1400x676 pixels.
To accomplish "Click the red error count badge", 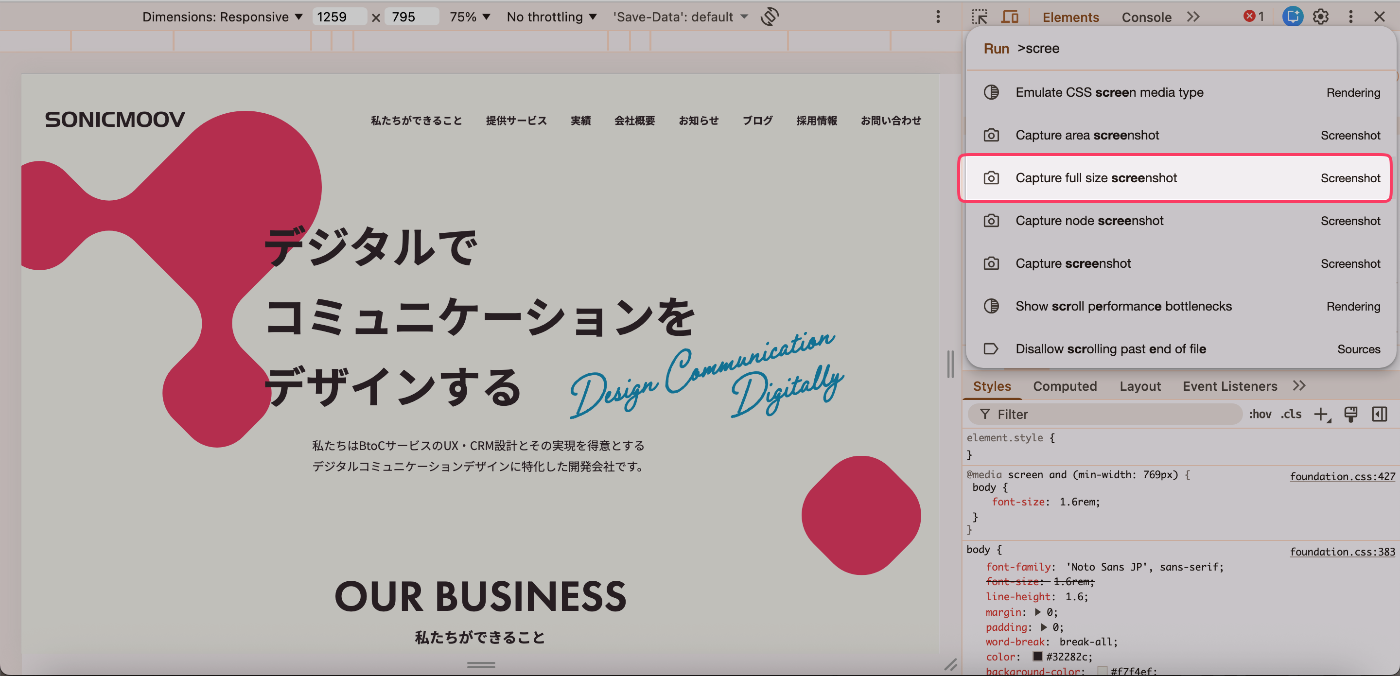I will [x=1254, y=17].
